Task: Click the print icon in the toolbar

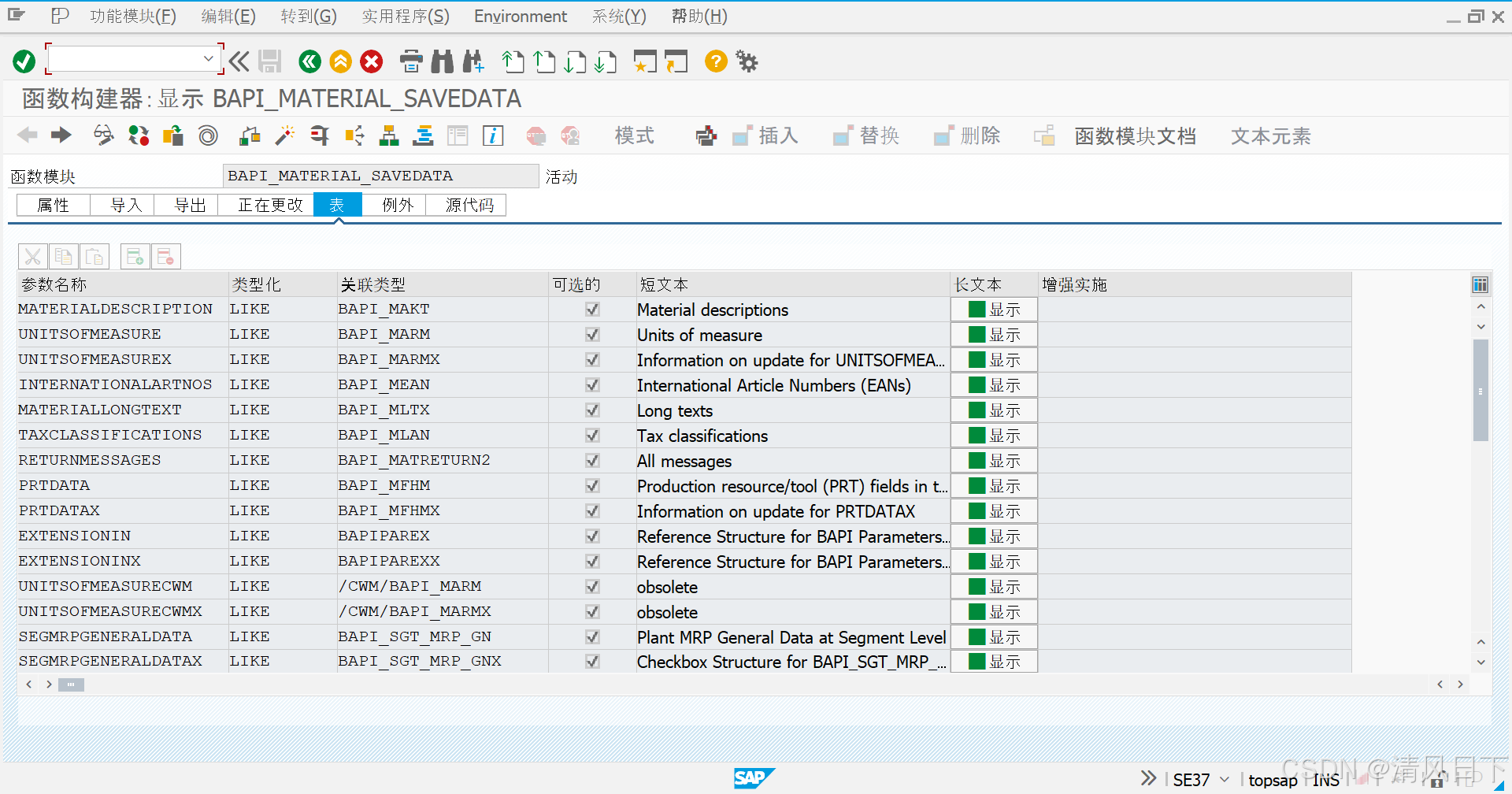Action: coord(411,61)
